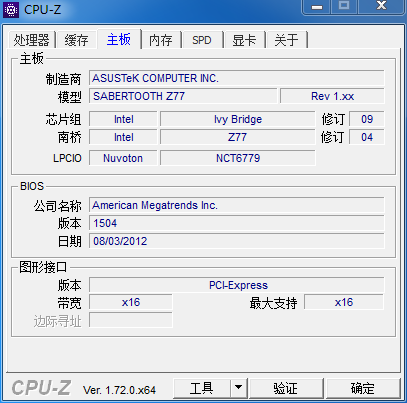
Task: Close the CPU-Z window
Action: click(381, 6)
